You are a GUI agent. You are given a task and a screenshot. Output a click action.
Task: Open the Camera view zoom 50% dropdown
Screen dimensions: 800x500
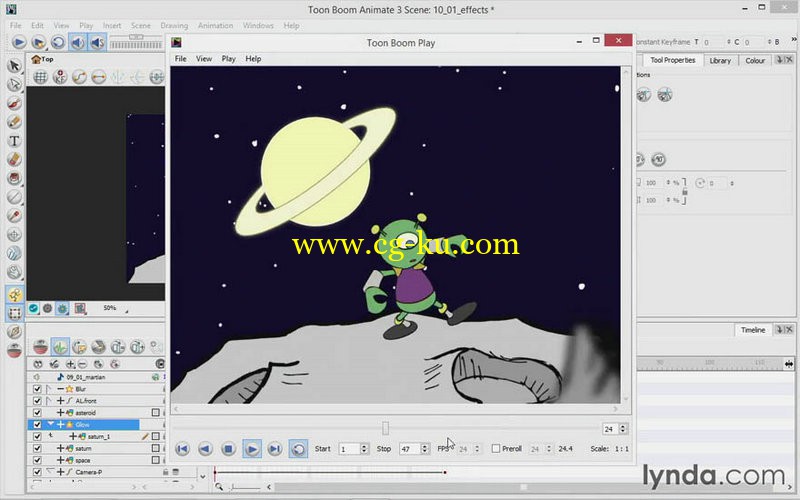click(115, 308)
